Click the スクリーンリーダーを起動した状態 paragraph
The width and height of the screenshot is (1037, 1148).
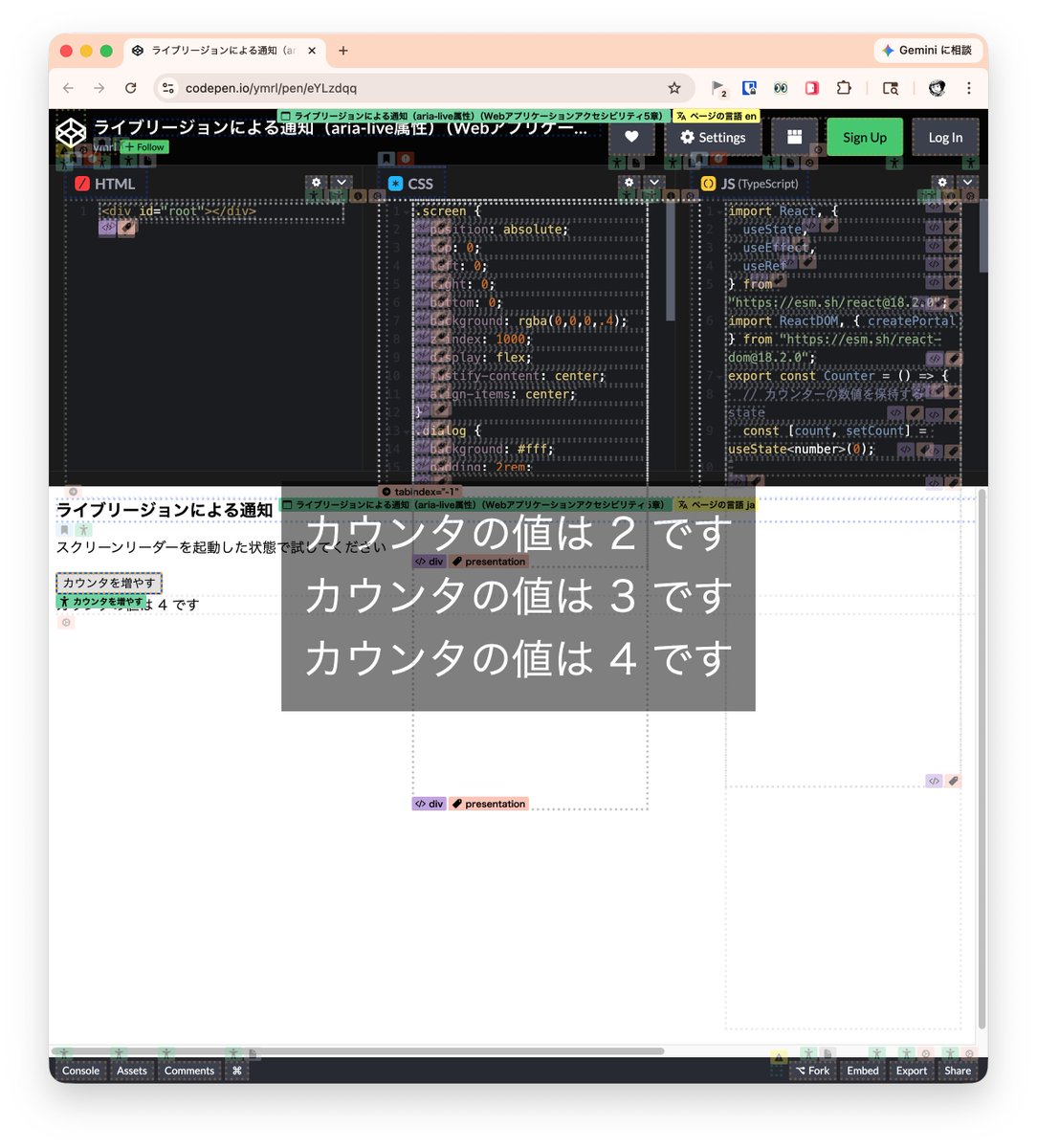221,547
